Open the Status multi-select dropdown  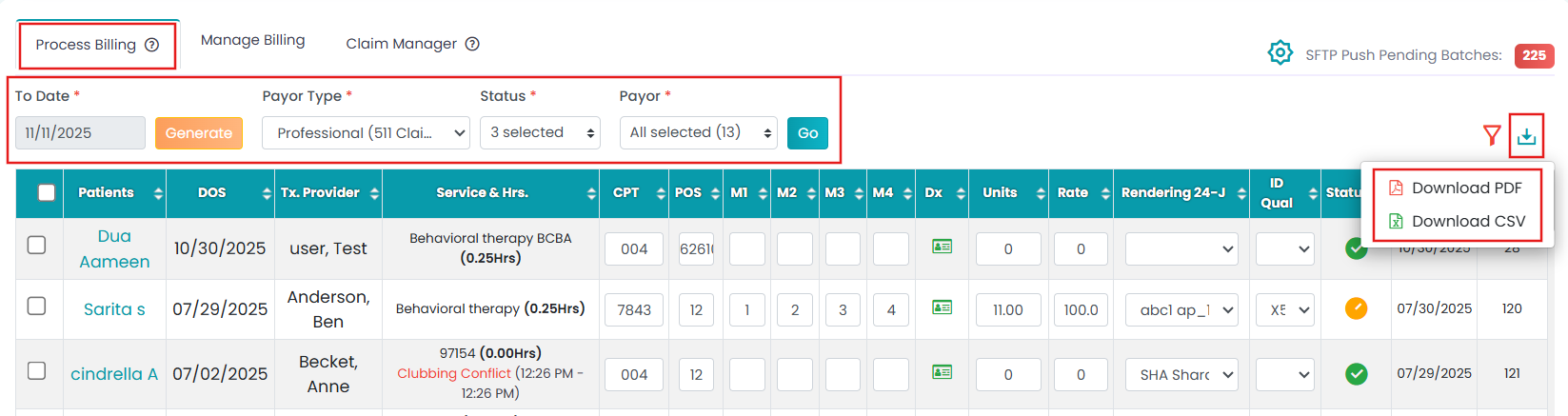[x=539, y=133]
